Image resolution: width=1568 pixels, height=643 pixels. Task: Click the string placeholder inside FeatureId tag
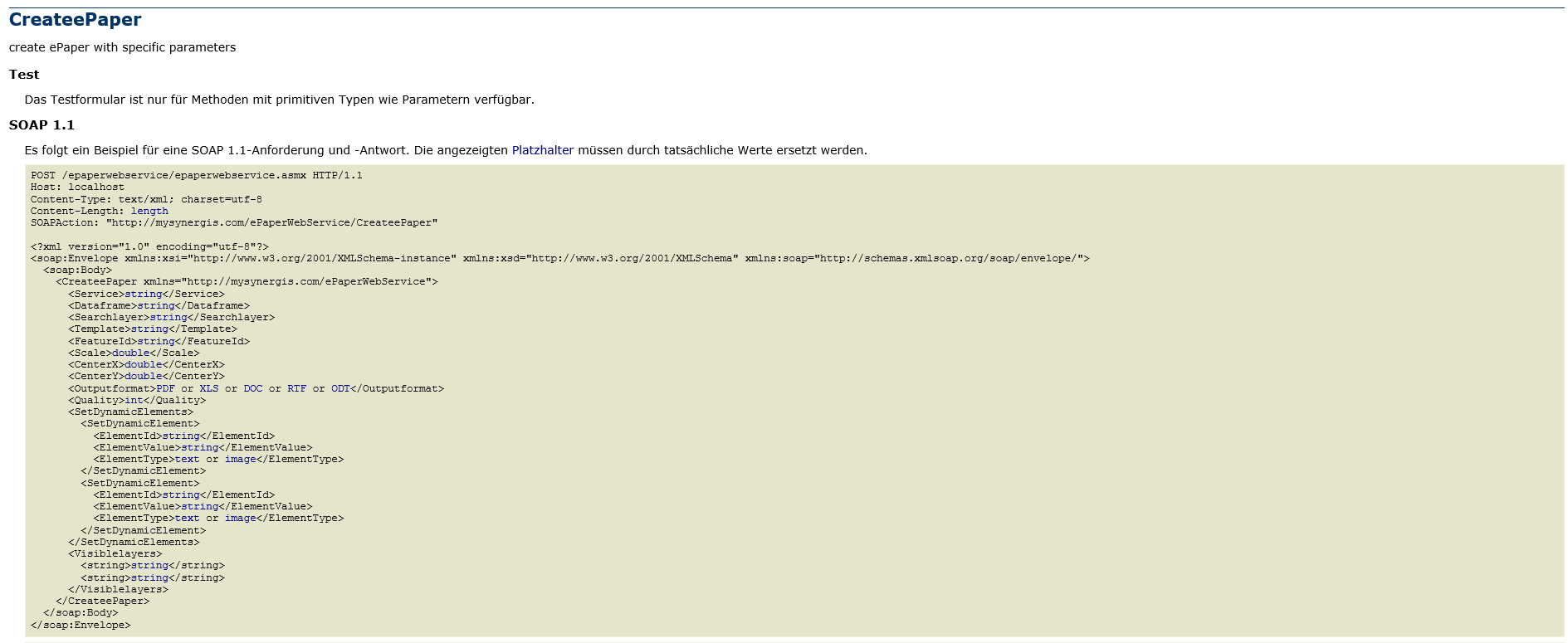156,341
